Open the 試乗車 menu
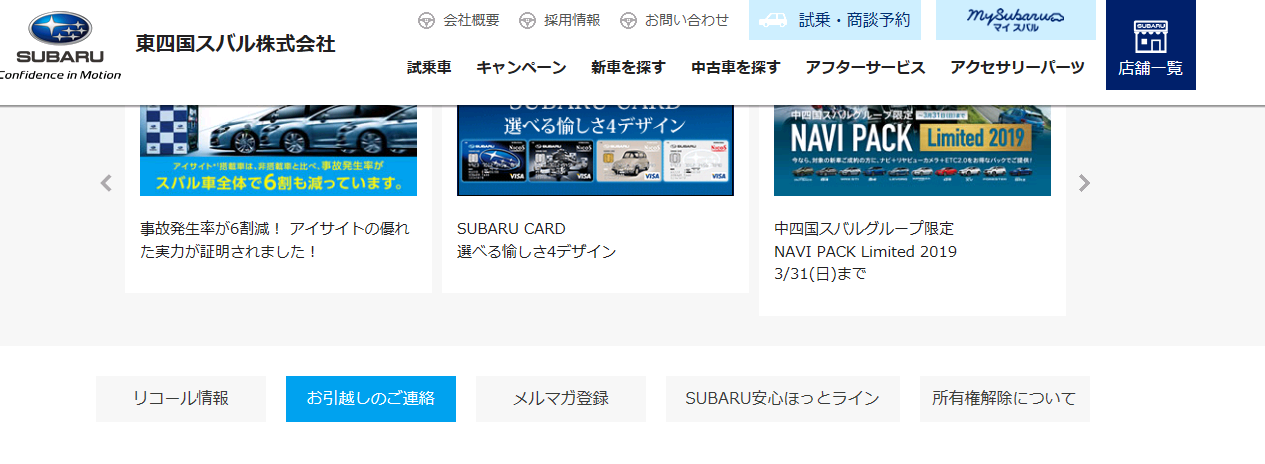The image size is (1265, 464). [x=429, y=68]
